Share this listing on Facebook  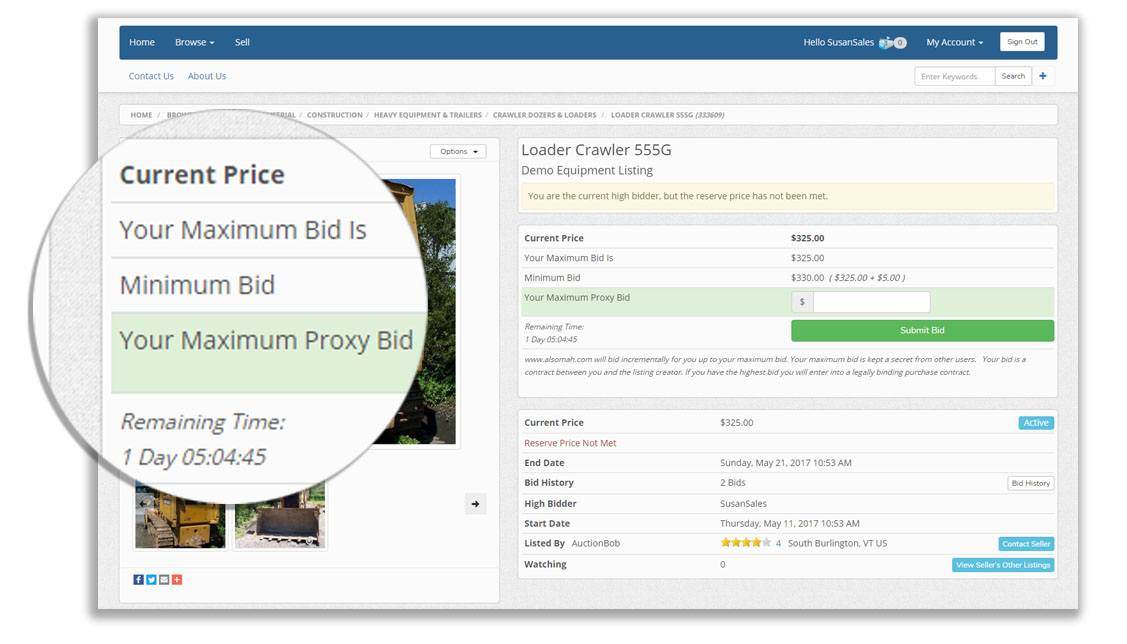[x=138, y=579]
